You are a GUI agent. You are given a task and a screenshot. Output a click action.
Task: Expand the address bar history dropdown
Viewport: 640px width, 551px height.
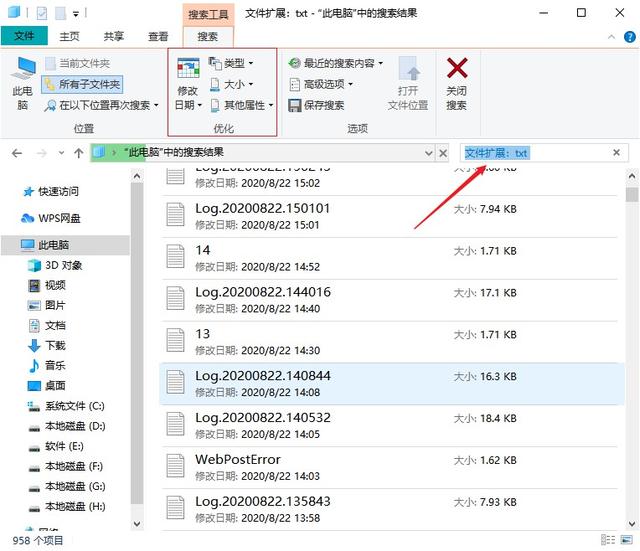tap(428, 153)
